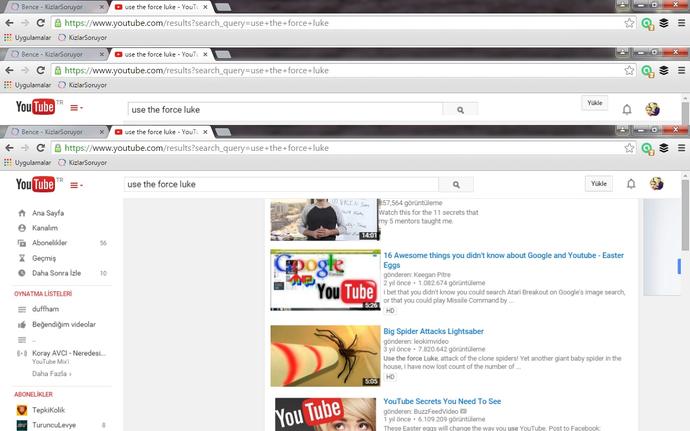This screenshot has height=431, width=690.
Task: Select the 'use the force luke' tab in topmost window
Action: (x=160, y=7)
